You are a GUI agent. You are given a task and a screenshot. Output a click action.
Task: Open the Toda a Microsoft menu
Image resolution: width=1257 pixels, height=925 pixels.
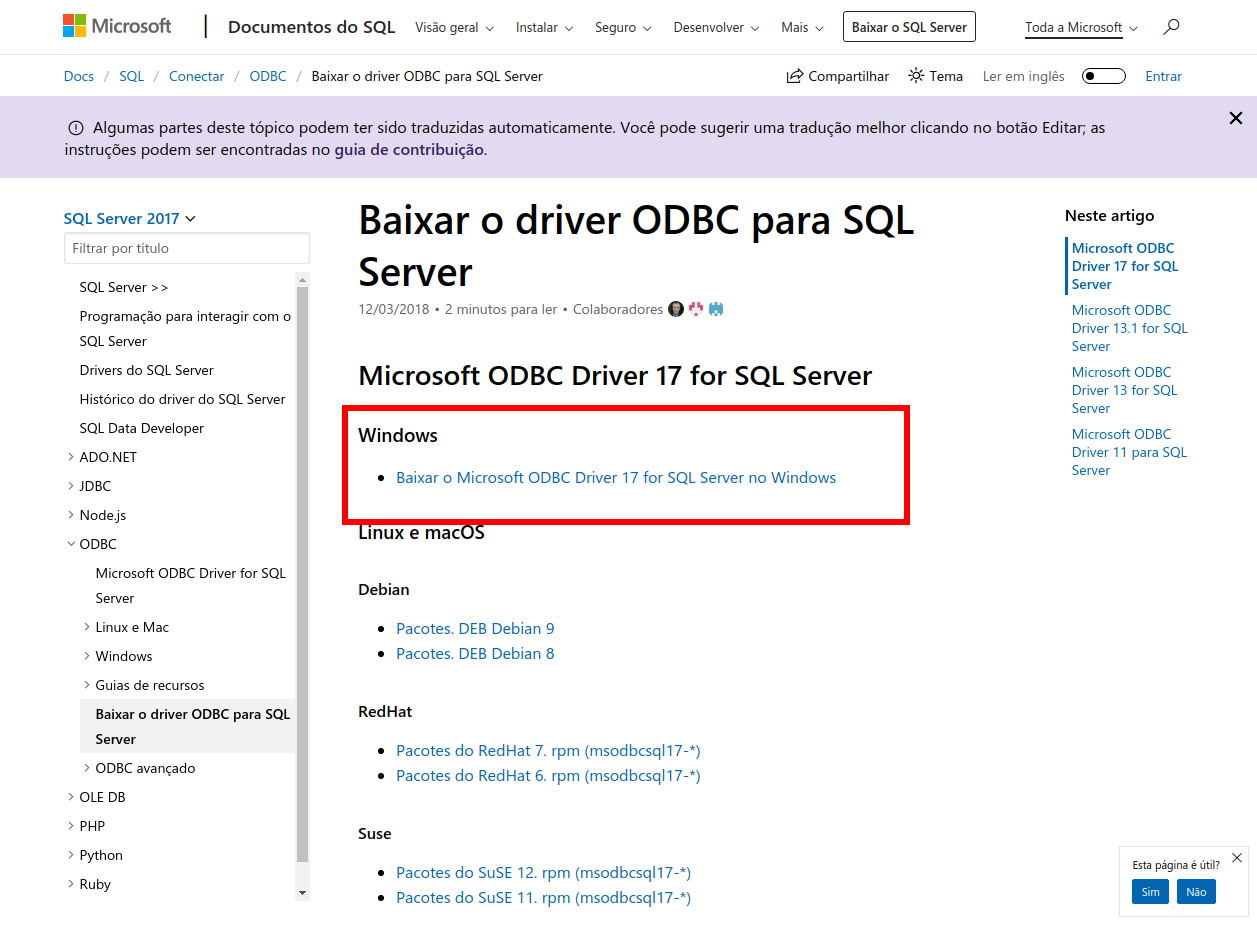(x=1081, y=27)
